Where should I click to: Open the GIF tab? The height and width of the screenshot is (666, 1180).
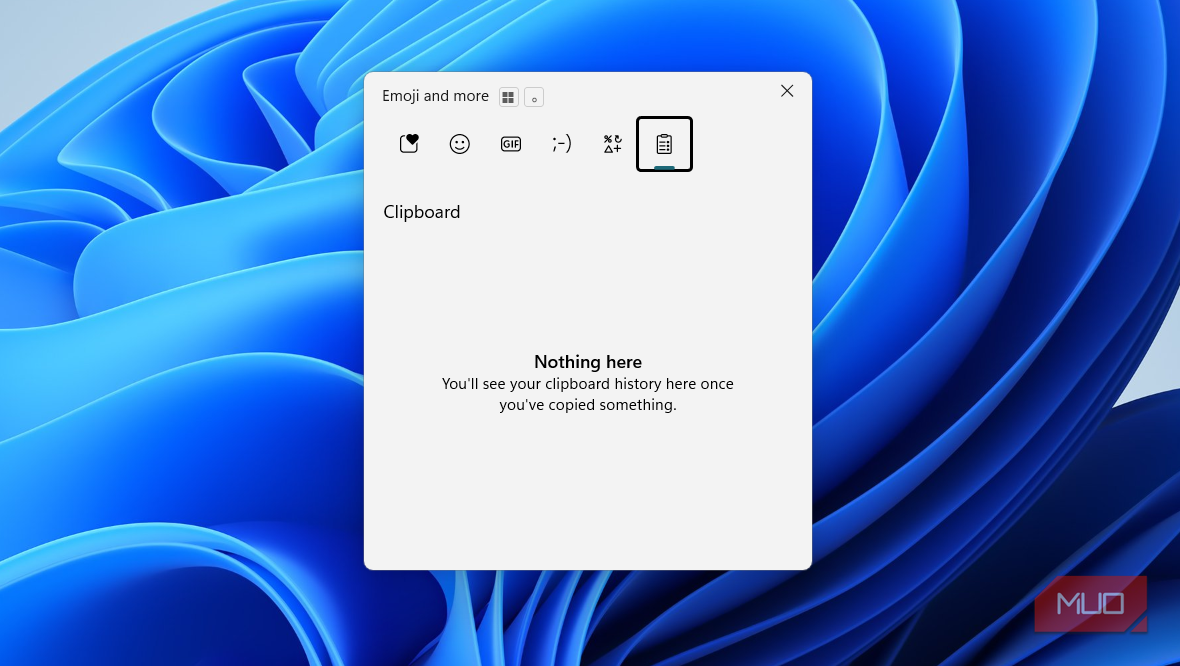pyautogui.click(x=511, y=144)
